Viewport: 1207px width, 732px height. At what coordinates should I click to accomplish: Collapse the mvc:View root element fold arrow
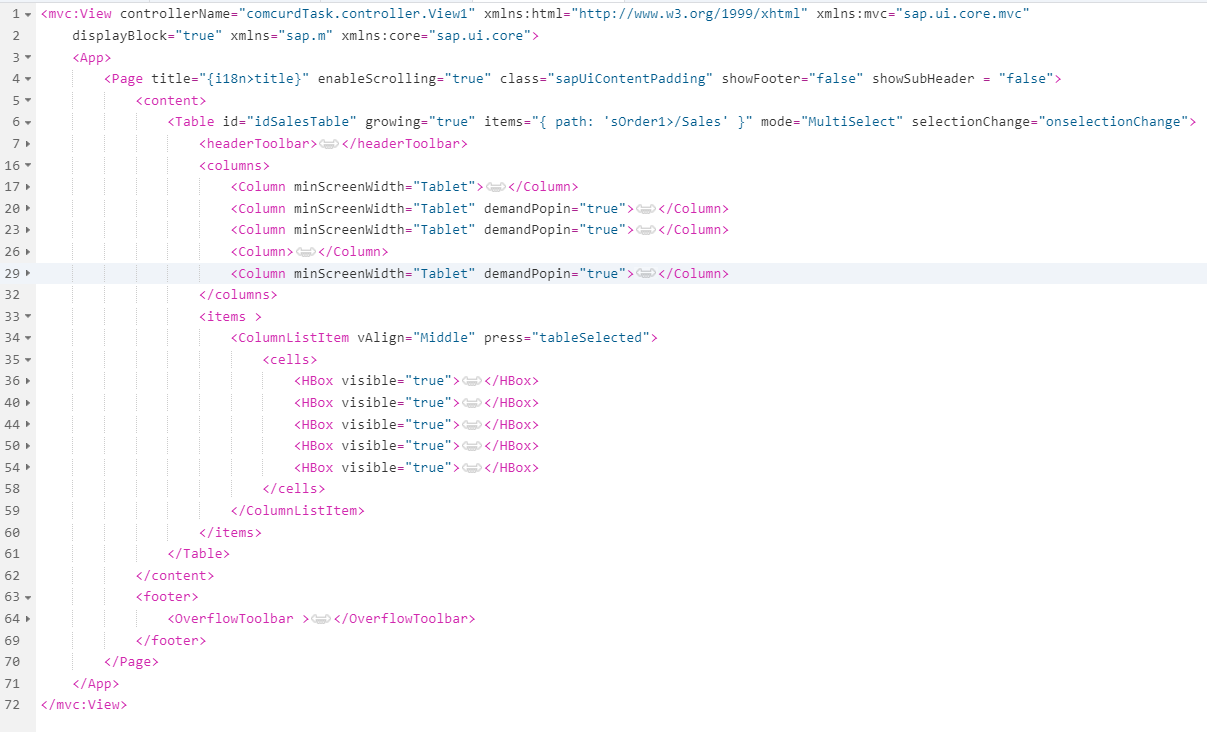(29, 13)
